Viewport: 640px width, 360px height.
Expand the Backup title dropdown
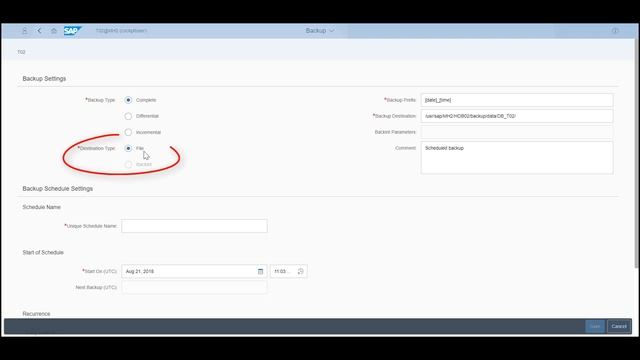point(320,31)
